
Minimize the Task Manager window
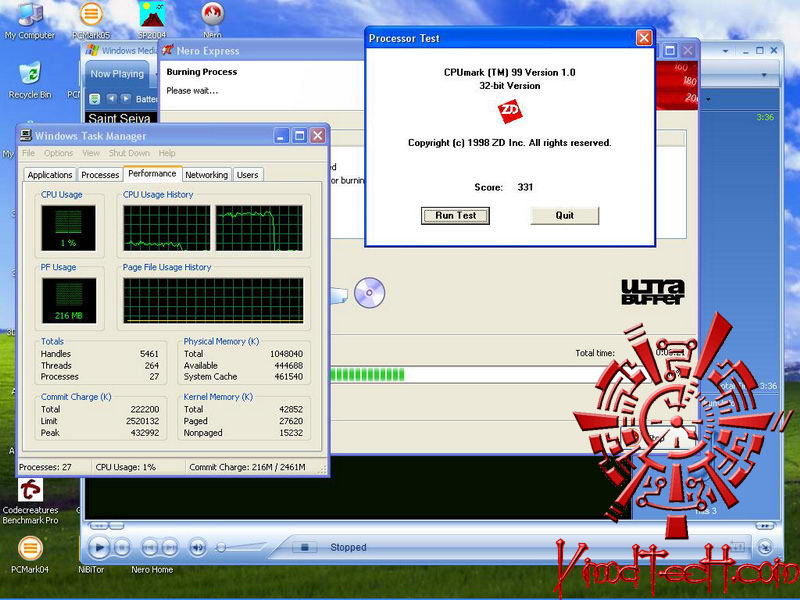pyautogui.click(x=282, y=136)
